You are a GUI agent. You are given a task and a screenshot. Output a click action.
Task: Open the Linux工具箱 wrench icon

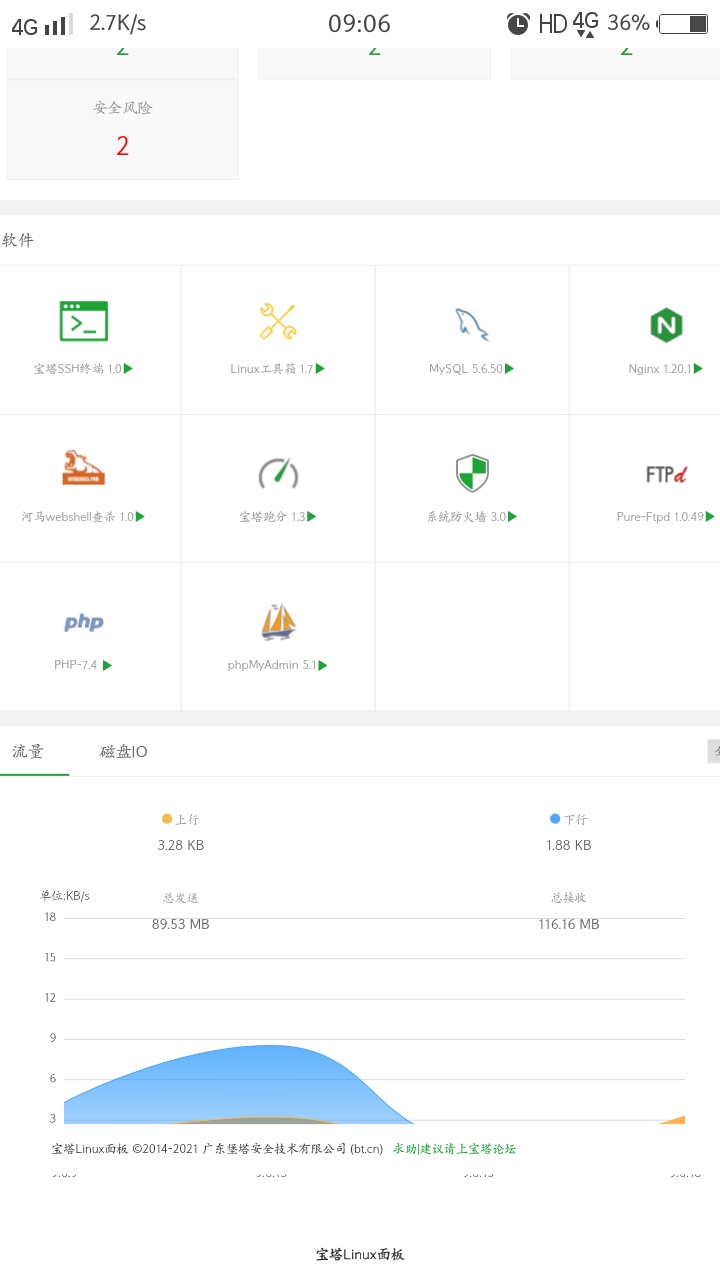277,321
